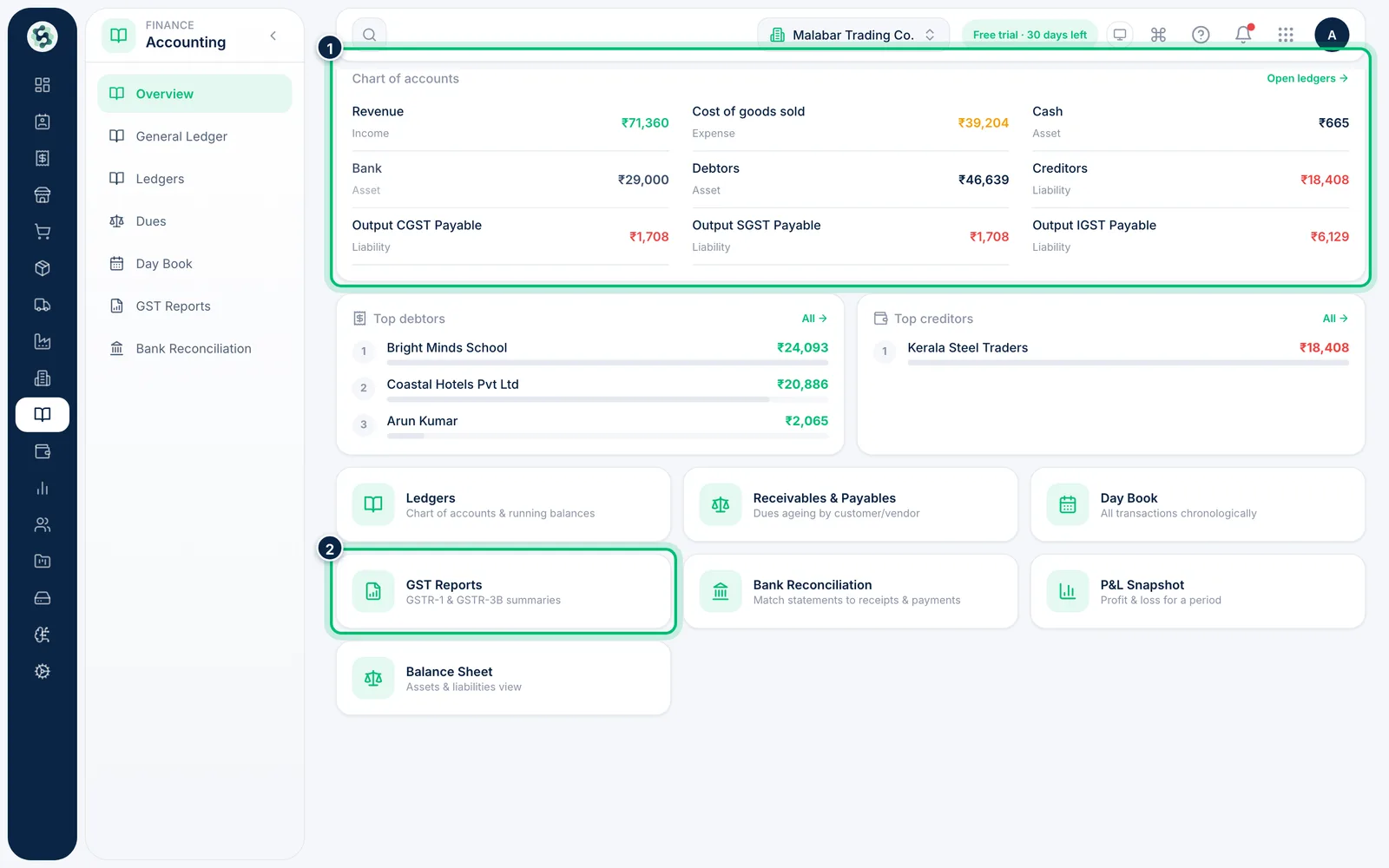
Task: Click the Revenue account in Chart of accounts
Action: click(510, 122)
